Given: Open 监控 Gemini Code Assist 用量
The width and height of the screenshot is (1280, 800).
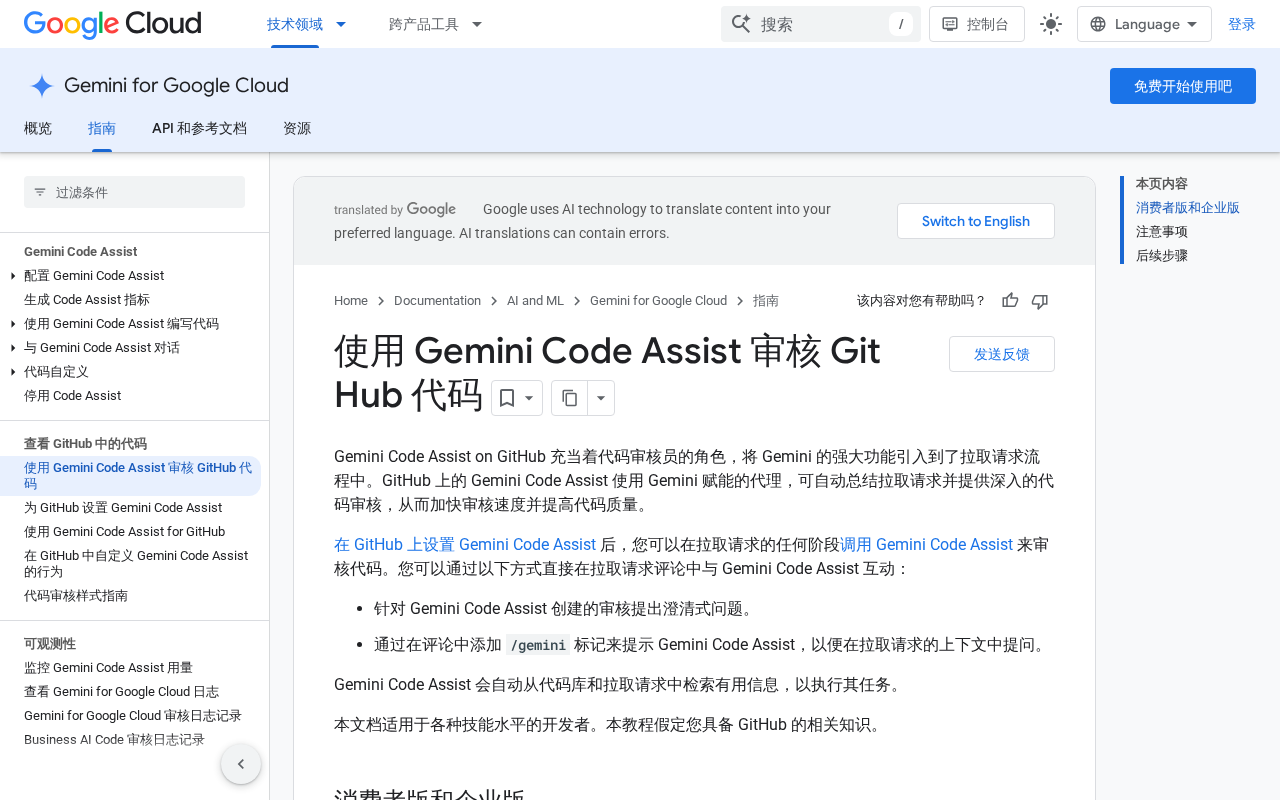Looking at the screenshot, I should (x=108, y=668).
